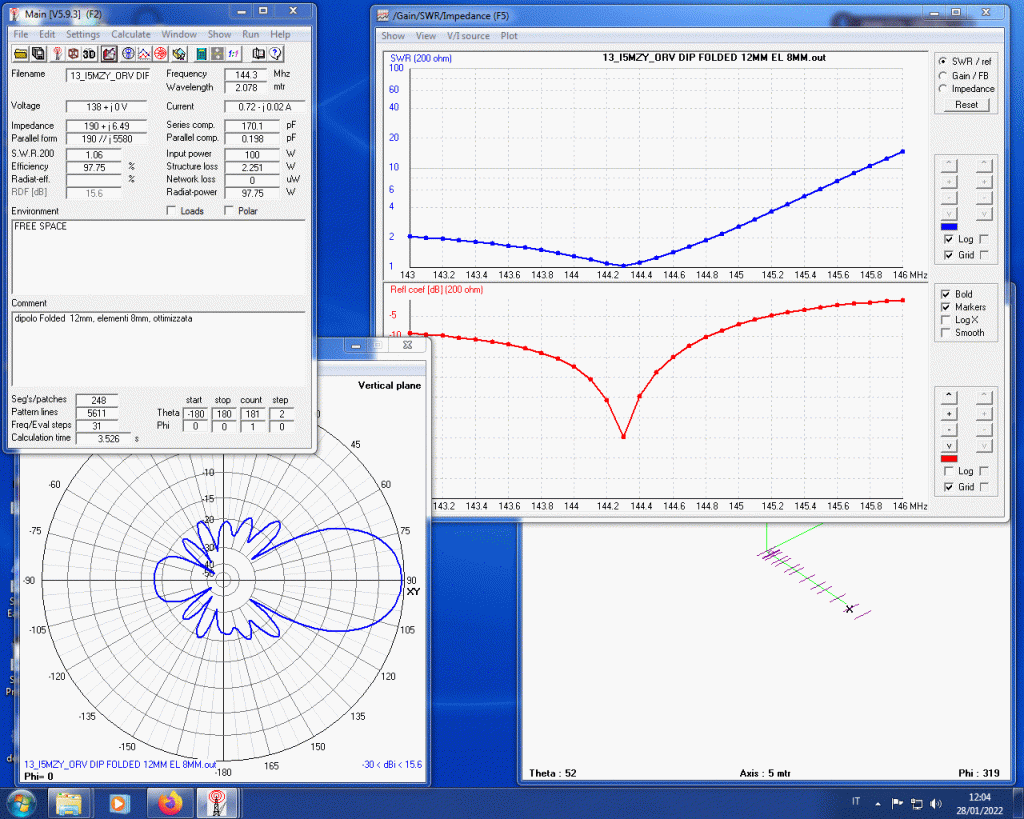Open the Calculate menu
Image resolution: width=1024 pixels, height=819 pixels.
click(x=130, y=34)
